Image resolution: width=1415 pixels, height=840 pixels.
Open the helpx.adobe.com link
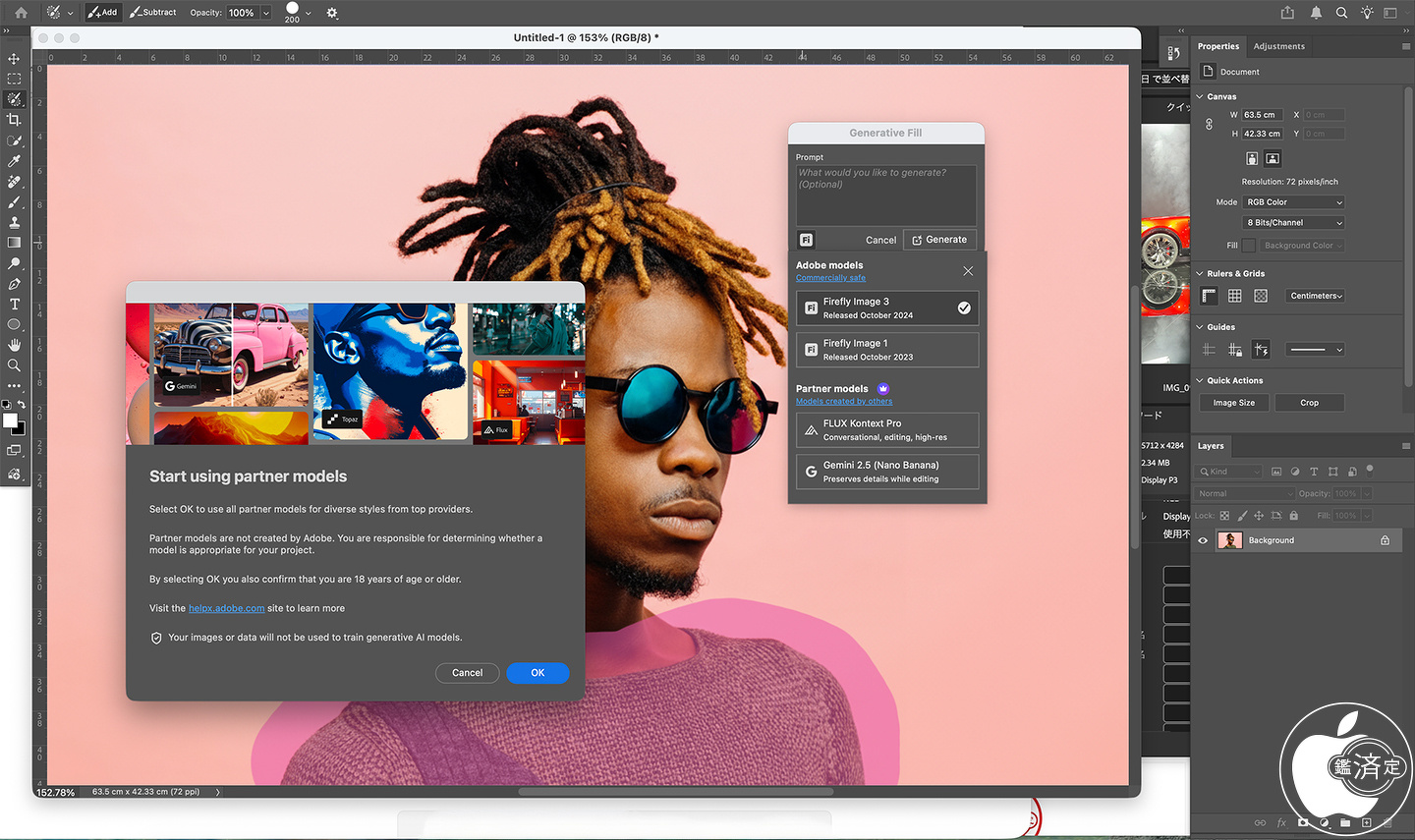pos(226,609)
